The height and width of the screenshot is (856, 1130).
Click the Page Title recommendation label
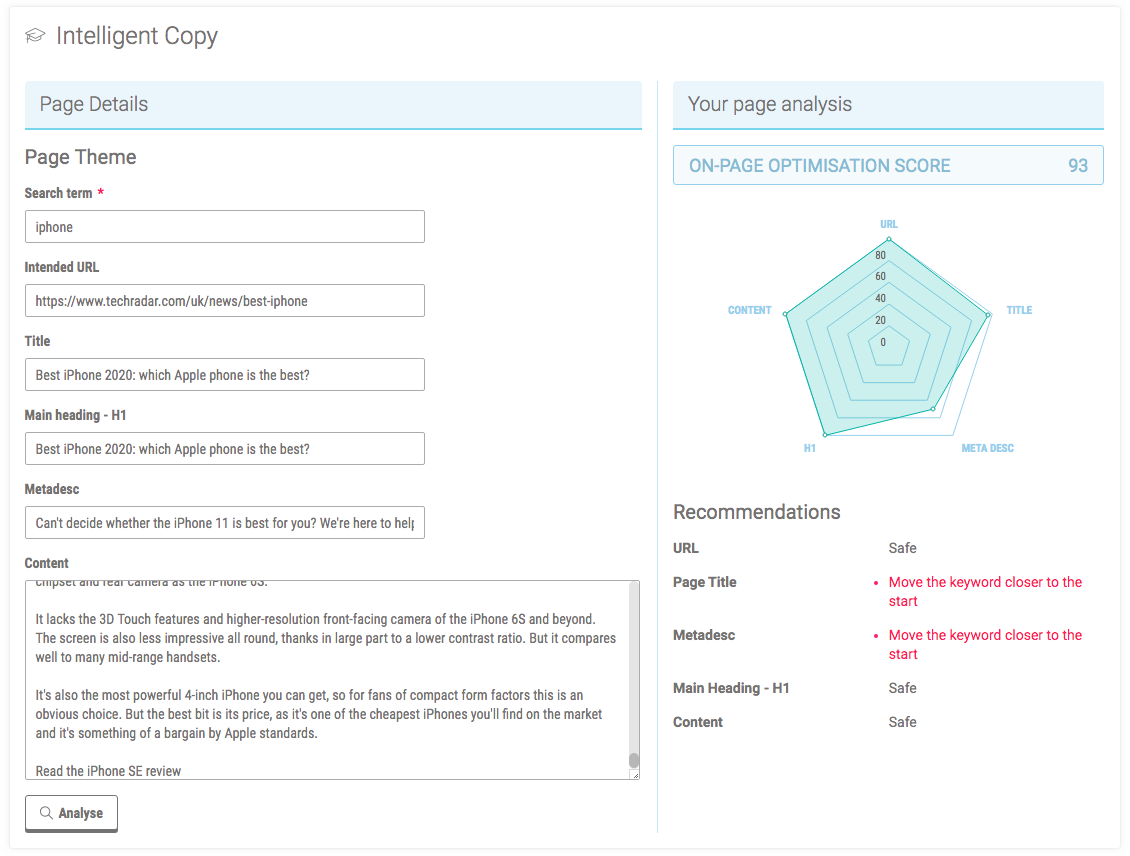(x=705, y=582)
